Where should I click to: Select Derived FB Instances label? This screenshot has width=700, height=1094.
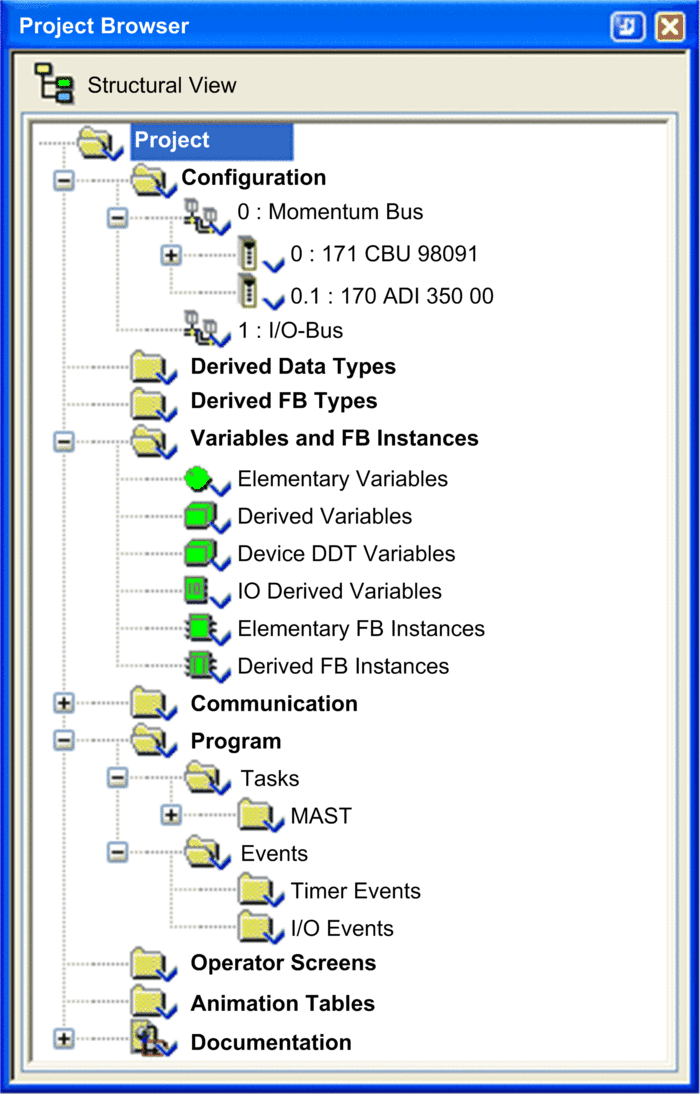(343, 666)
